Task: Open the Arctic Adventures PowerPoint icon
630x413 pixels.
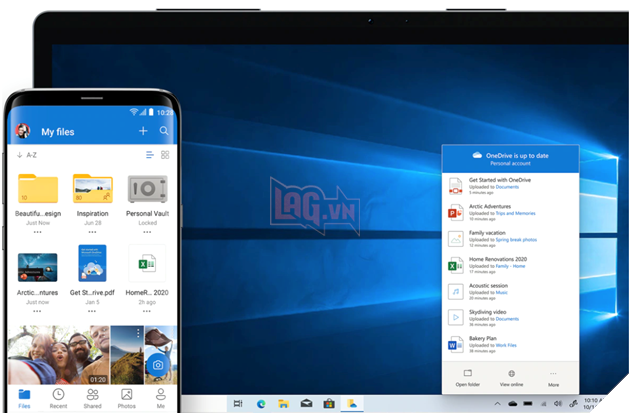Action: click(456, 213)
